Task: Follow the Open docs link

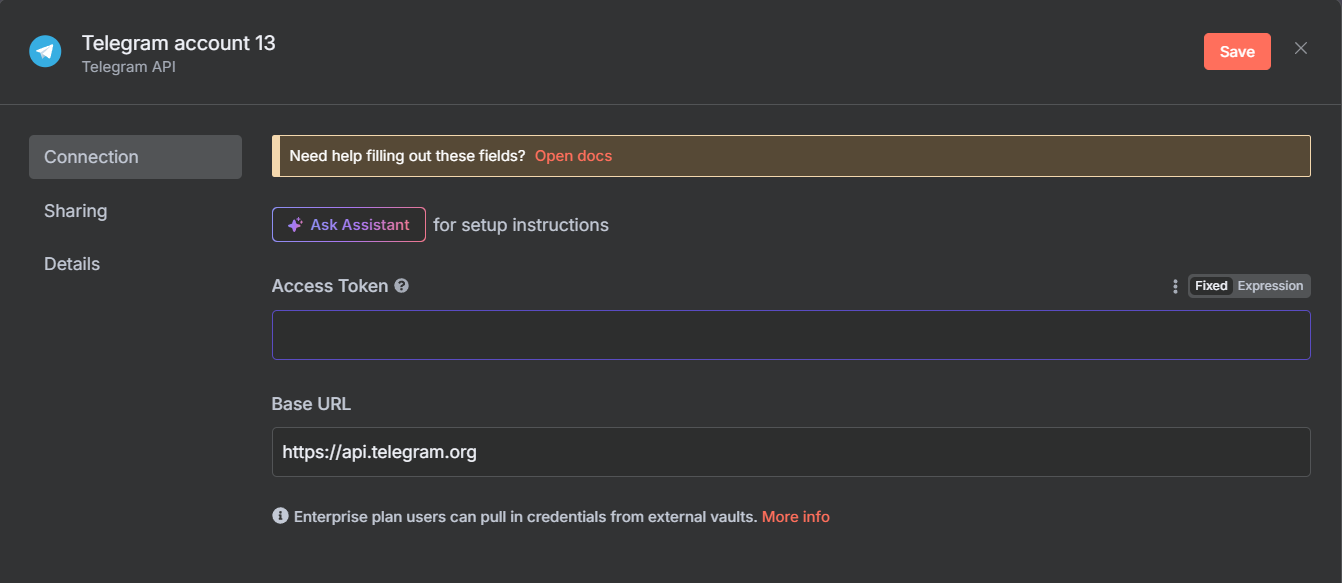Action: 573,156
